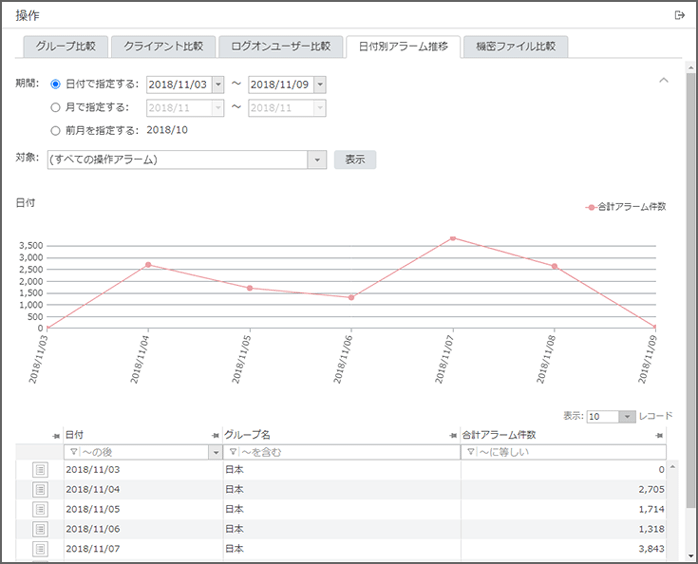
Task: Collapse the filter panel with the chevron
Action: tap(662, 80)
